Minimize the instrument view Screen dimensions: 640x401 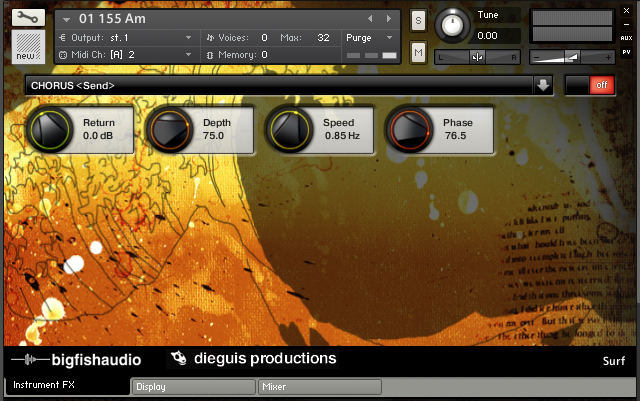coord(627,25)
